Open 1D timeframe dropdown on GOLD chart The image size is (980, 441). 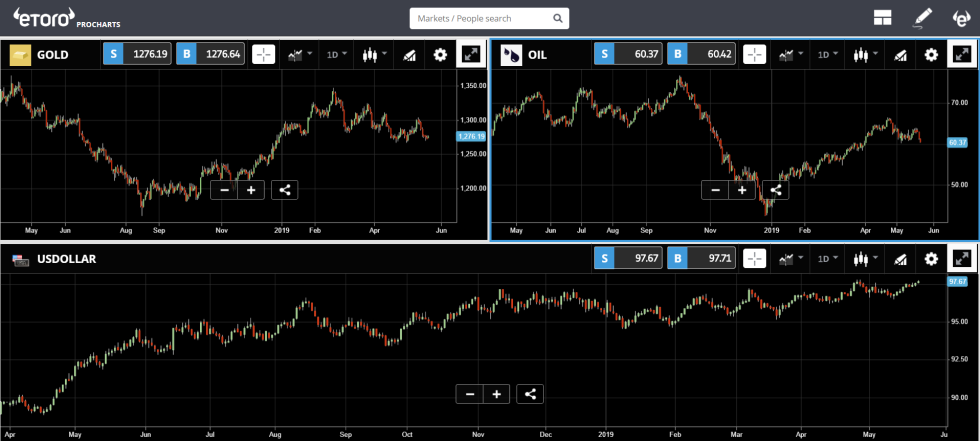coord(337,55)
